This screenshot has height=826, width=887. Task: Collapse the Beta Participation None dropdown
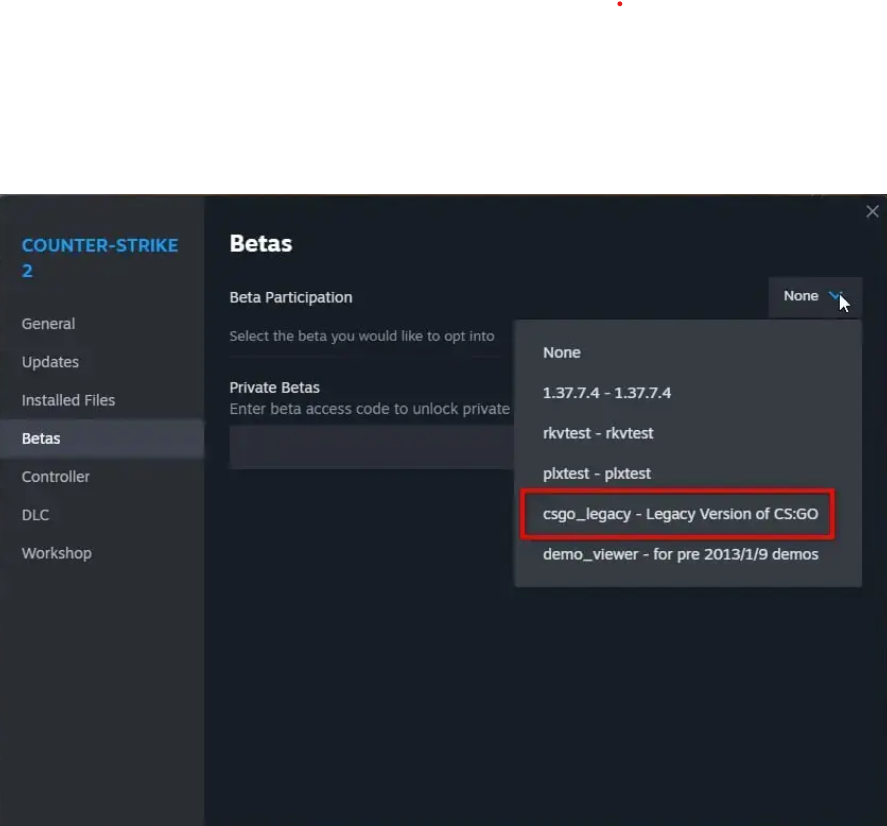[x=815, y=296]
